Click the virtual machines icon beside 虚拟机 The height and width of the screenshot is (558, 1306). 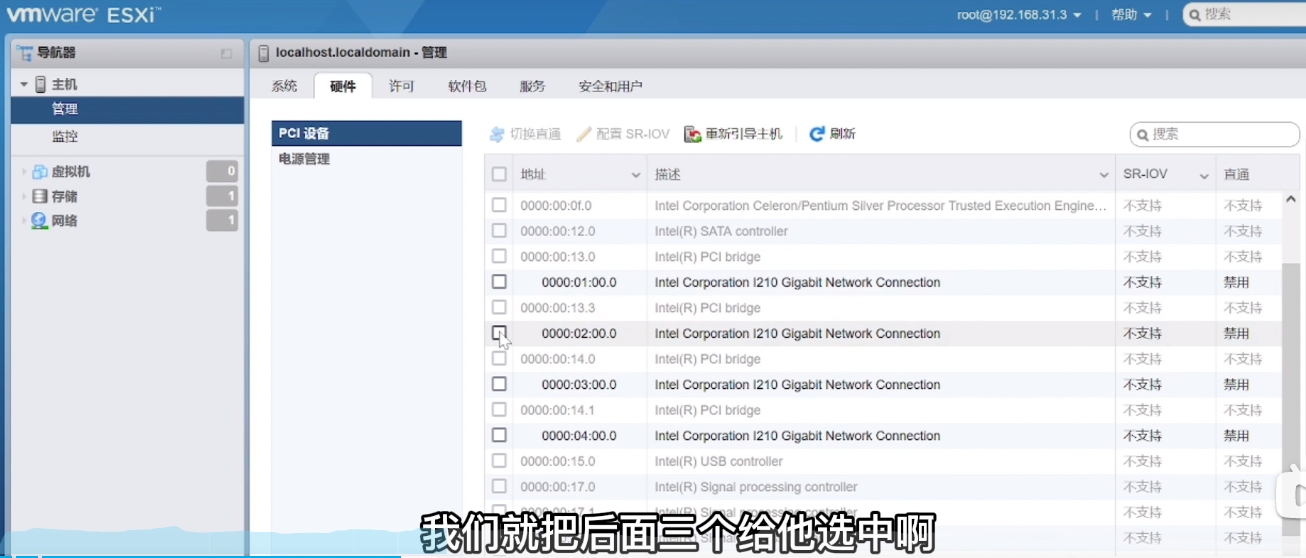tap(40, 172)
